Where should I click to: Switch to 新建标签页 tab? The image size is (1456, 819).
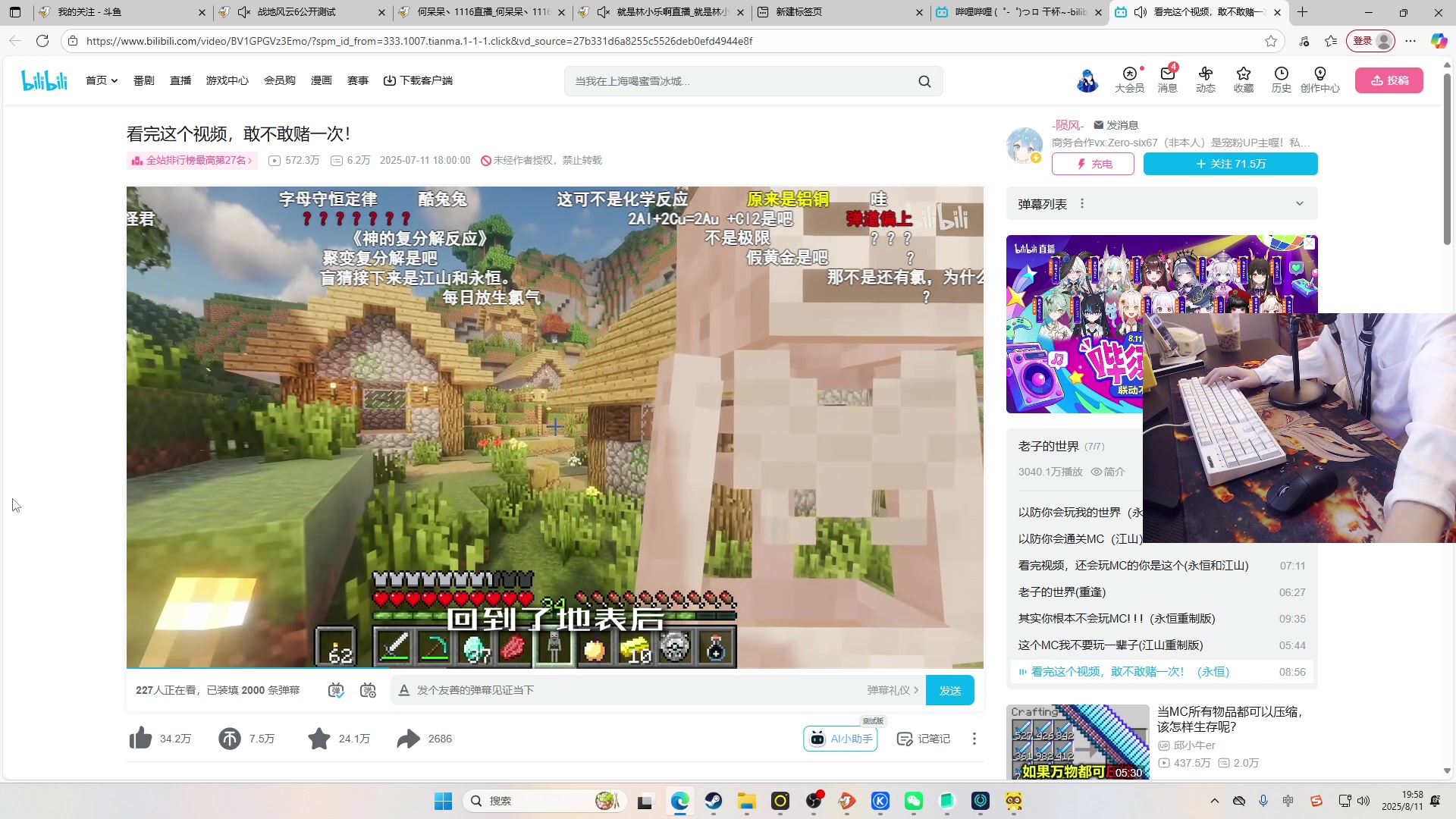coord(840,12)
